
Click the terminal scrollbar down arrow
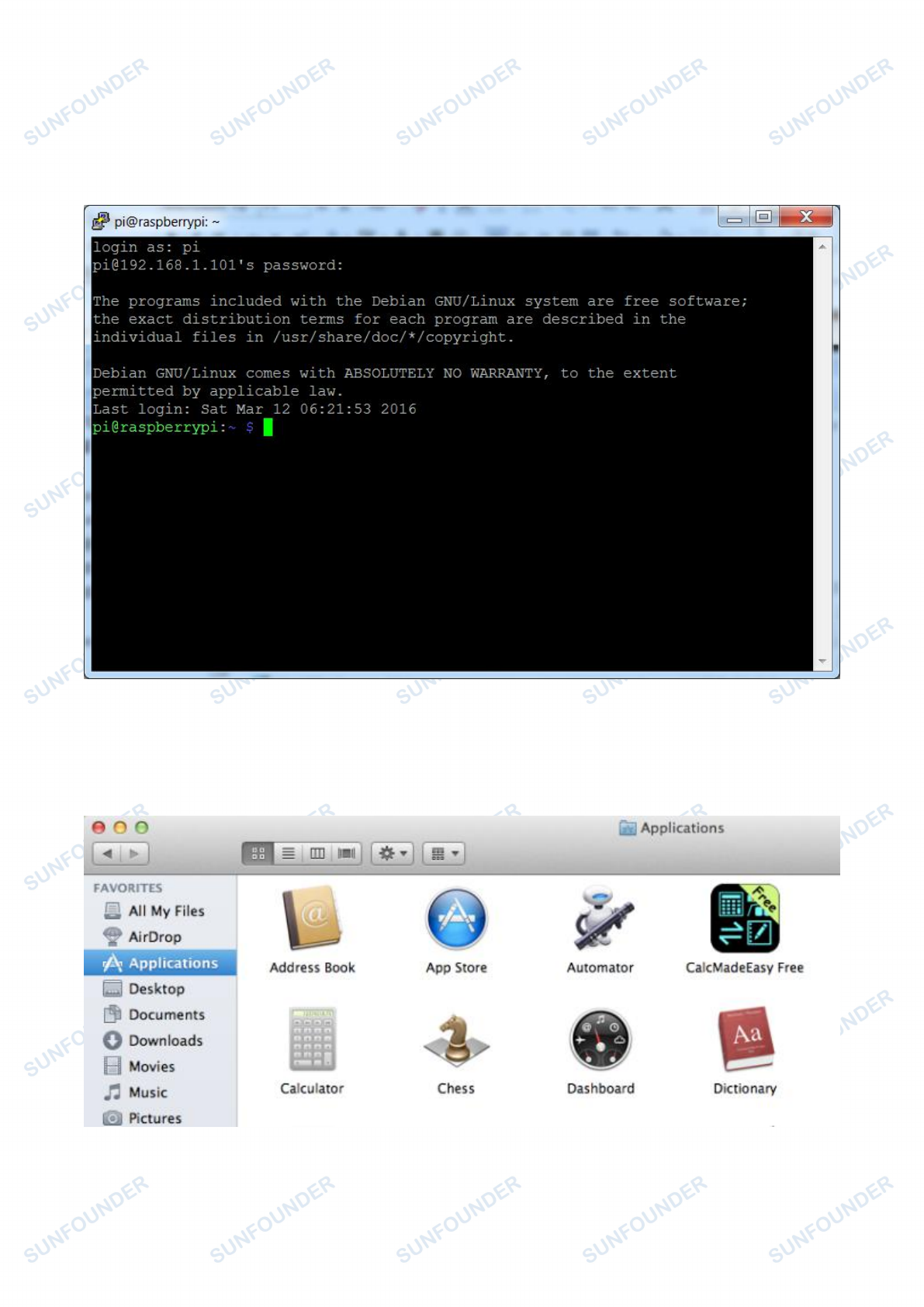822,661
